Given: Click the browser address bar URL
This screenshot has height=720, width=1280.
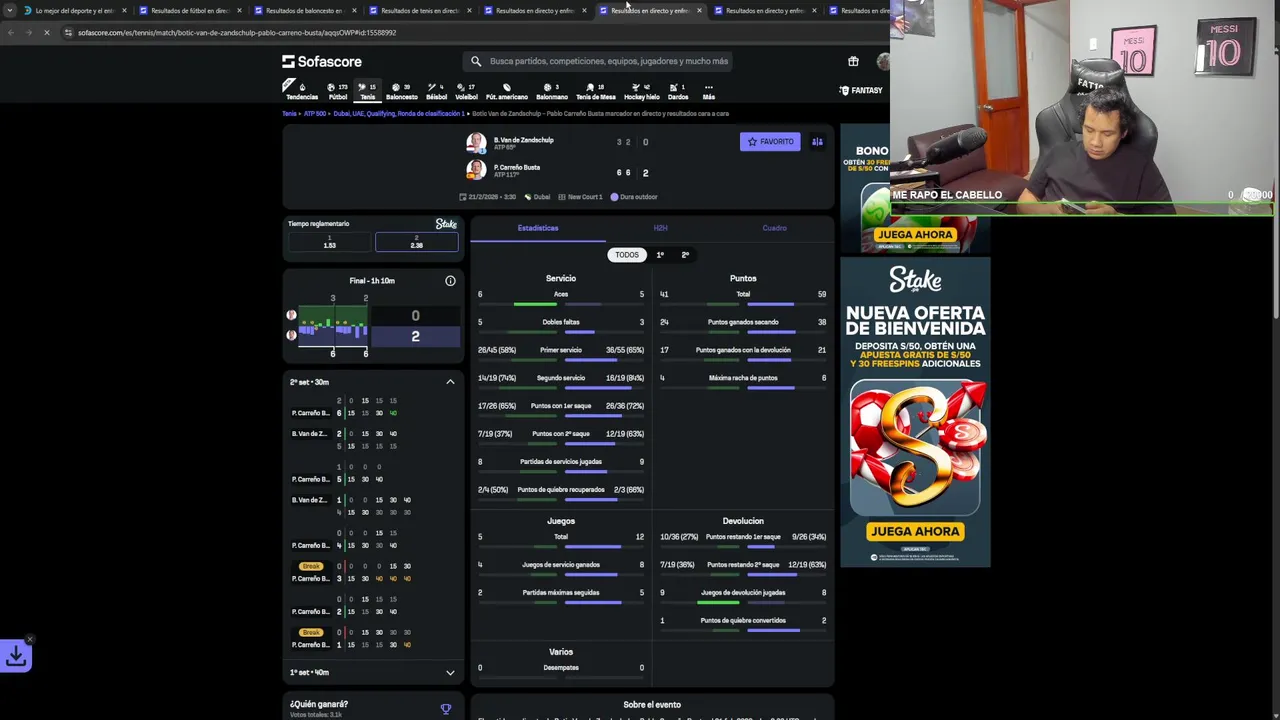Looking at the screenshot, I should (x=237, y=33).
